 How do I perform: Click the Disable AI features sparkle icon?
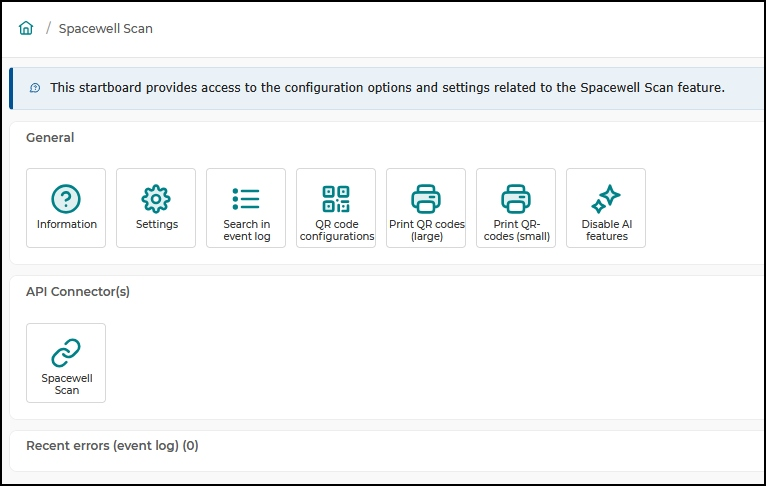[x=606, y=199]
